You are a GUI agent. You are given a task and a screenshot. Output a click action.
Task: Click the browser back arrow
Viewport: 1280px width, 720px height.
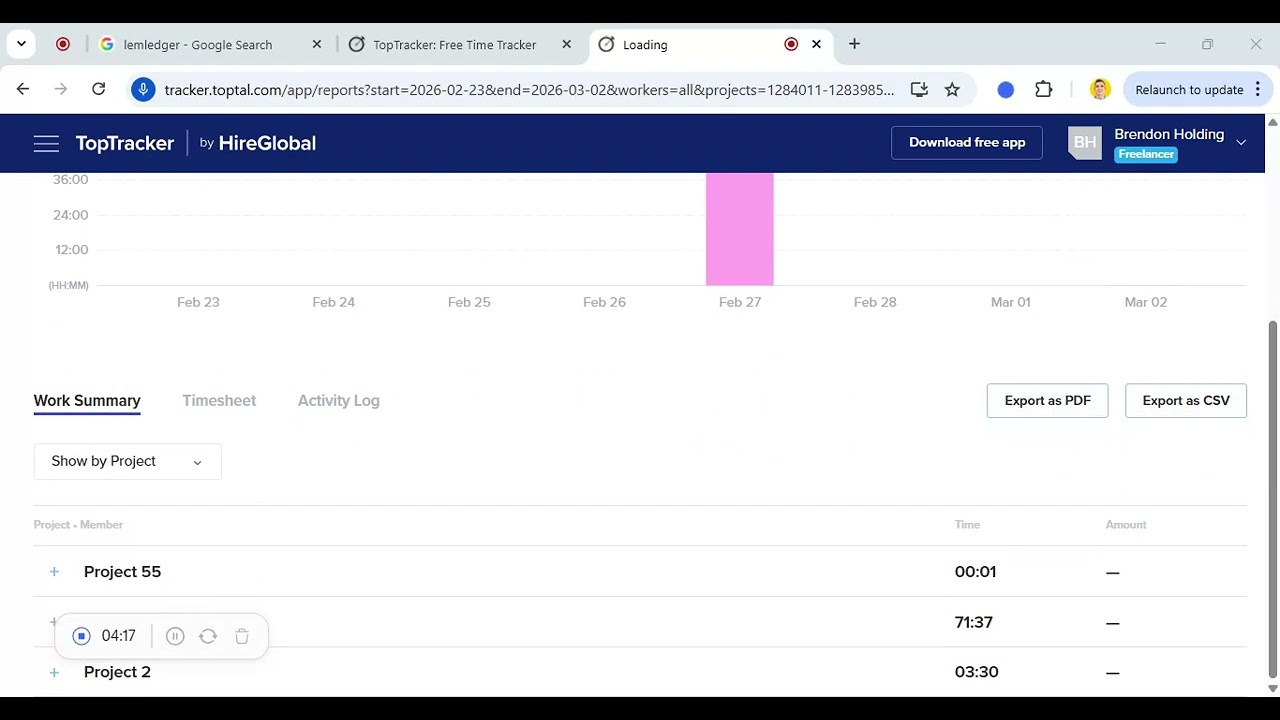[x=23, y=89]
